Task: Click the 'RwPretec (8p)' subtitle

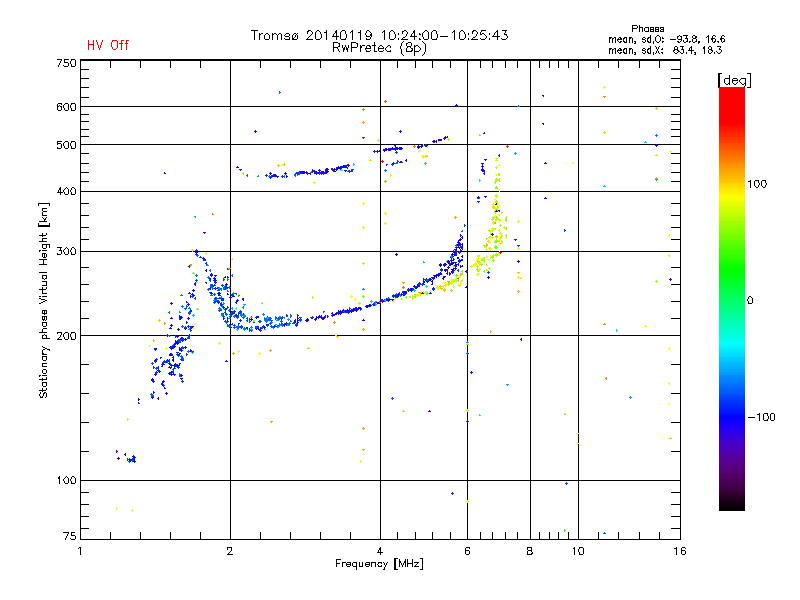Action: (379, 48)
